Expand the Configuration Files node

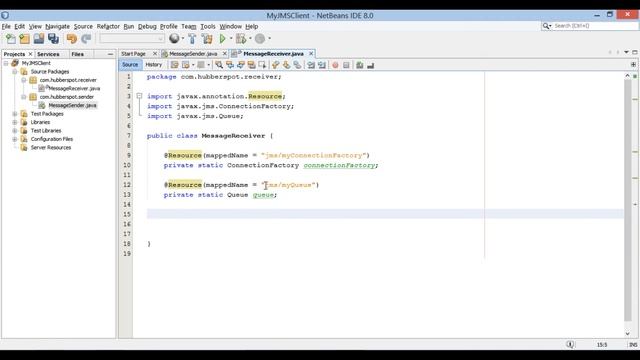coord(15,139)
